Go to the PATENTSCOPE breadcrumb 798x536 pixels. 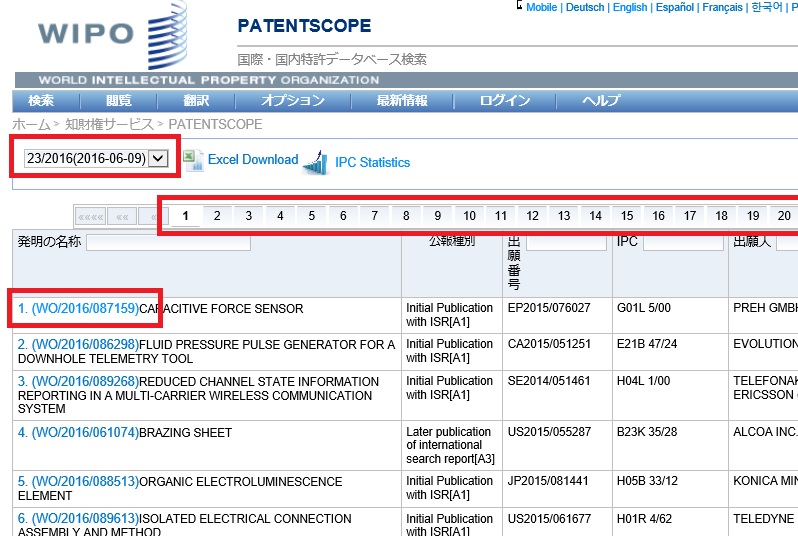215,124
